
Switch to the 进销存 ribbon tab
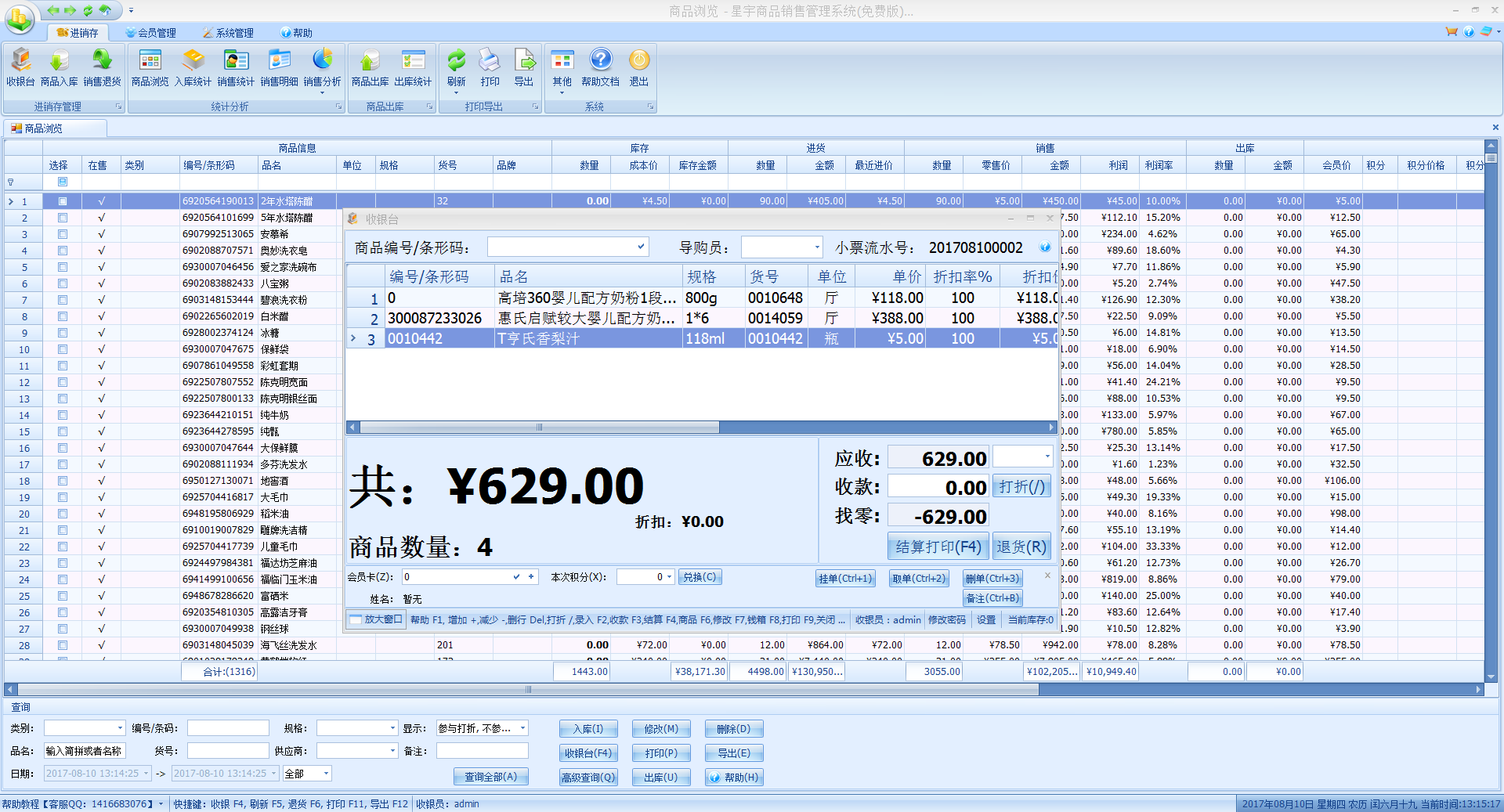click(78, 33)
